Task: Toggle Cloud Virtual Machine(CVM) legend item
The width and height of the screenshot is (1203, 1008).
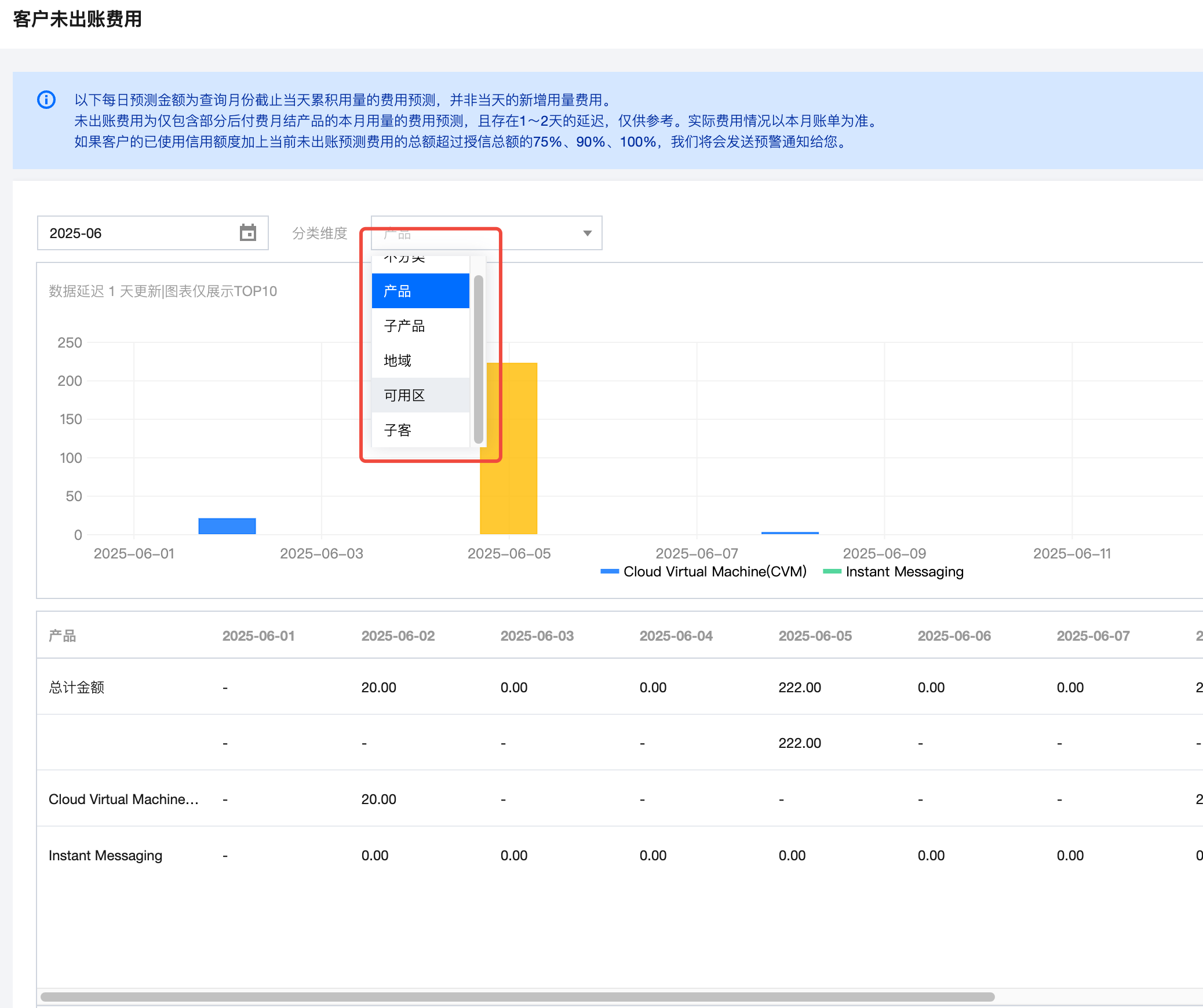Action: (x=705, y=572)
